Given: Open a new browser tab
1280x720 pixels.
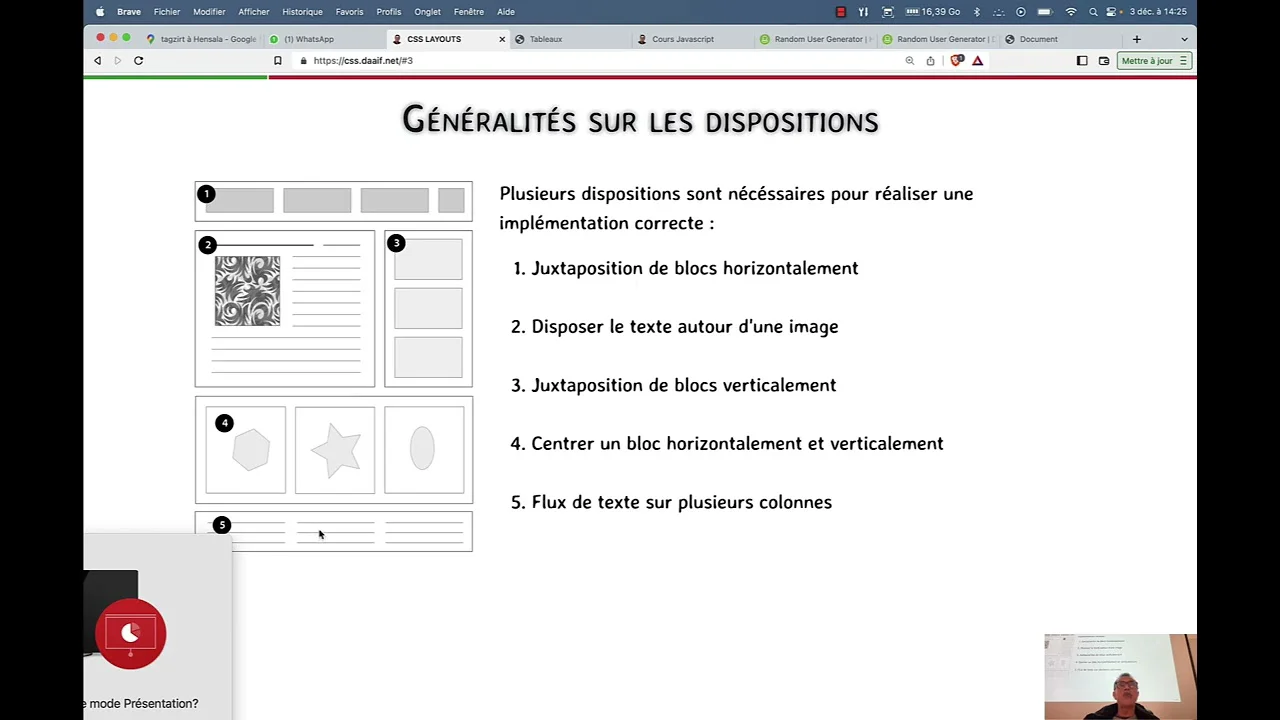Looking at the screenshot, I should click(1136, 39).
